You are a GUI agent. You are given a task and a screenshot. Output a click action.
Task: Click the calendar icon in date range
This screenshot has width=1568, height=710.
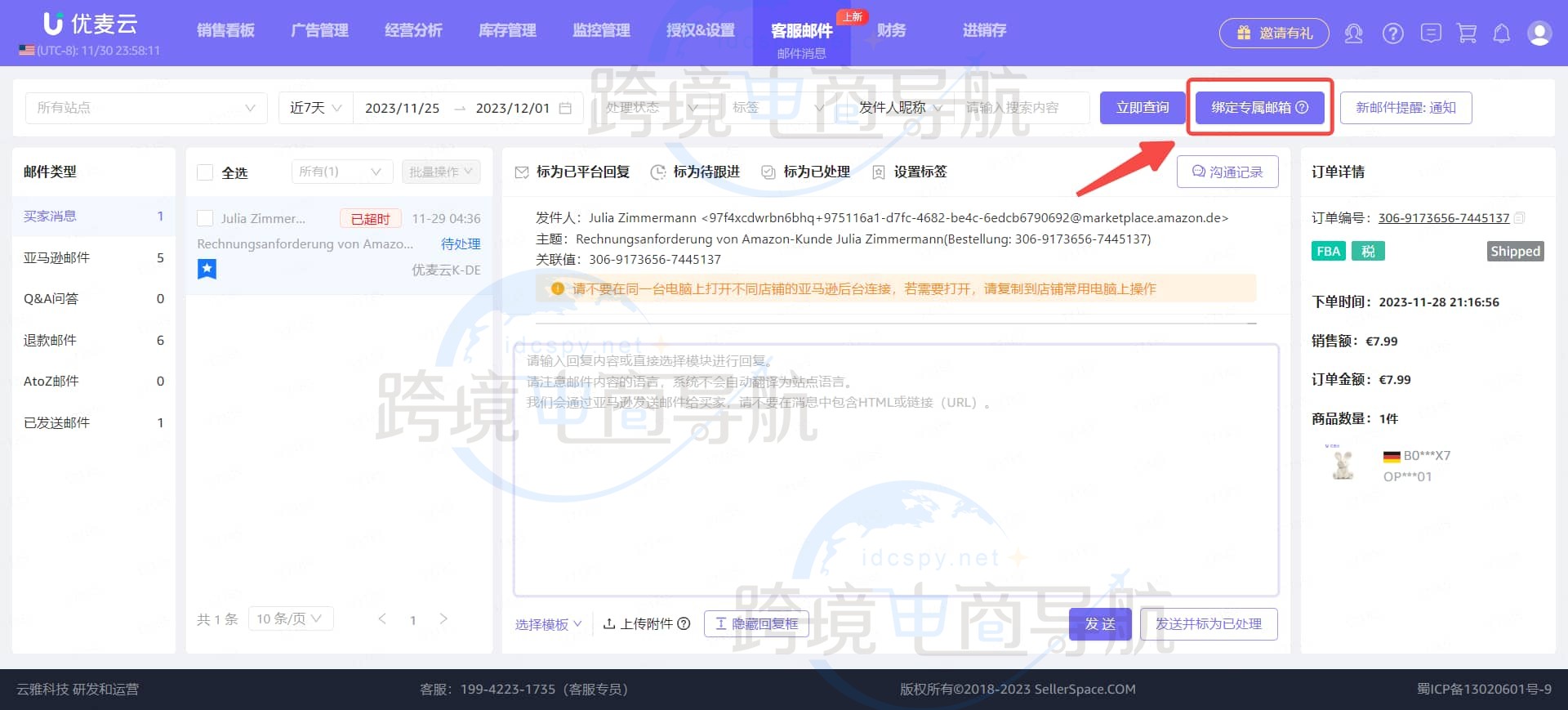click(x=565, y=108)
